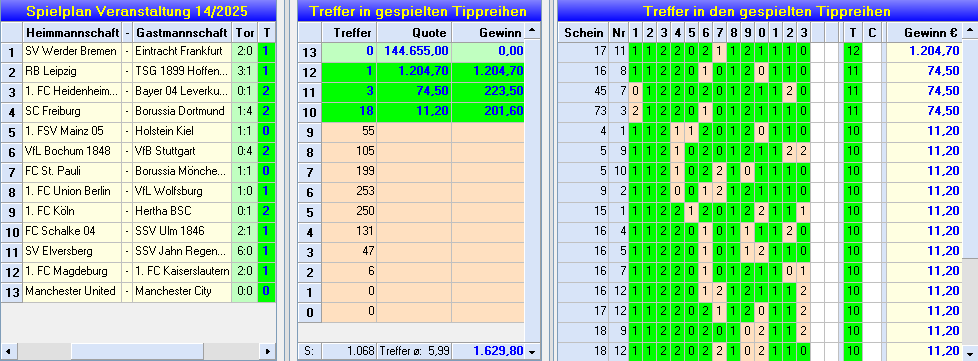The width and height of the screenshot is (978, 361).
Task: Click the VfB Stuttgart cell
Action: 182,151
